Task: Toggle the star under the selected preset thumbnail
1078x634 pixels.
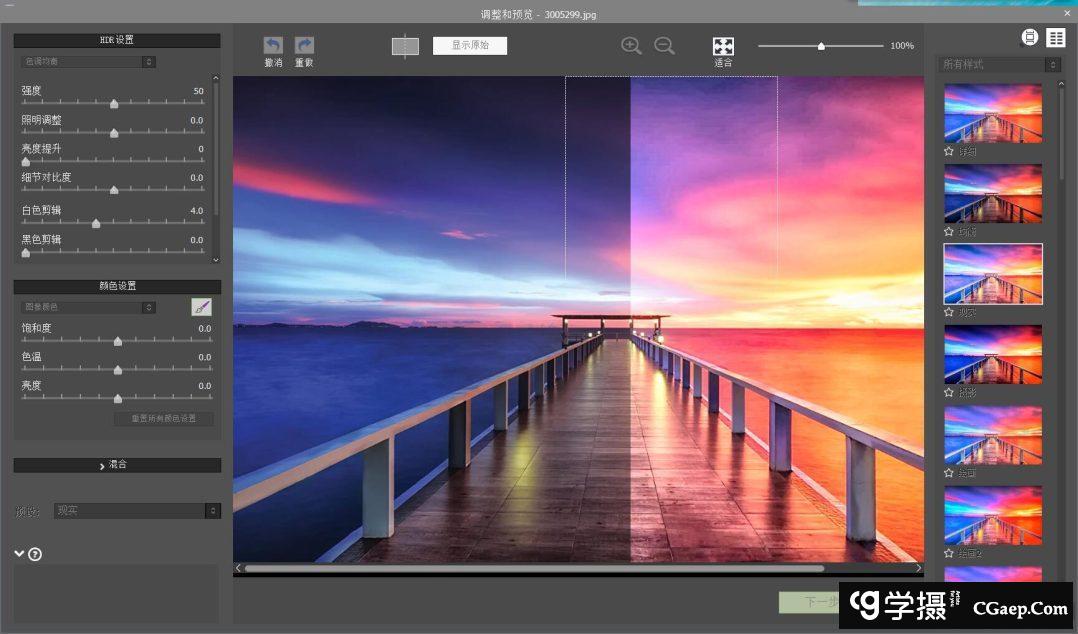Action: point(949,312)
